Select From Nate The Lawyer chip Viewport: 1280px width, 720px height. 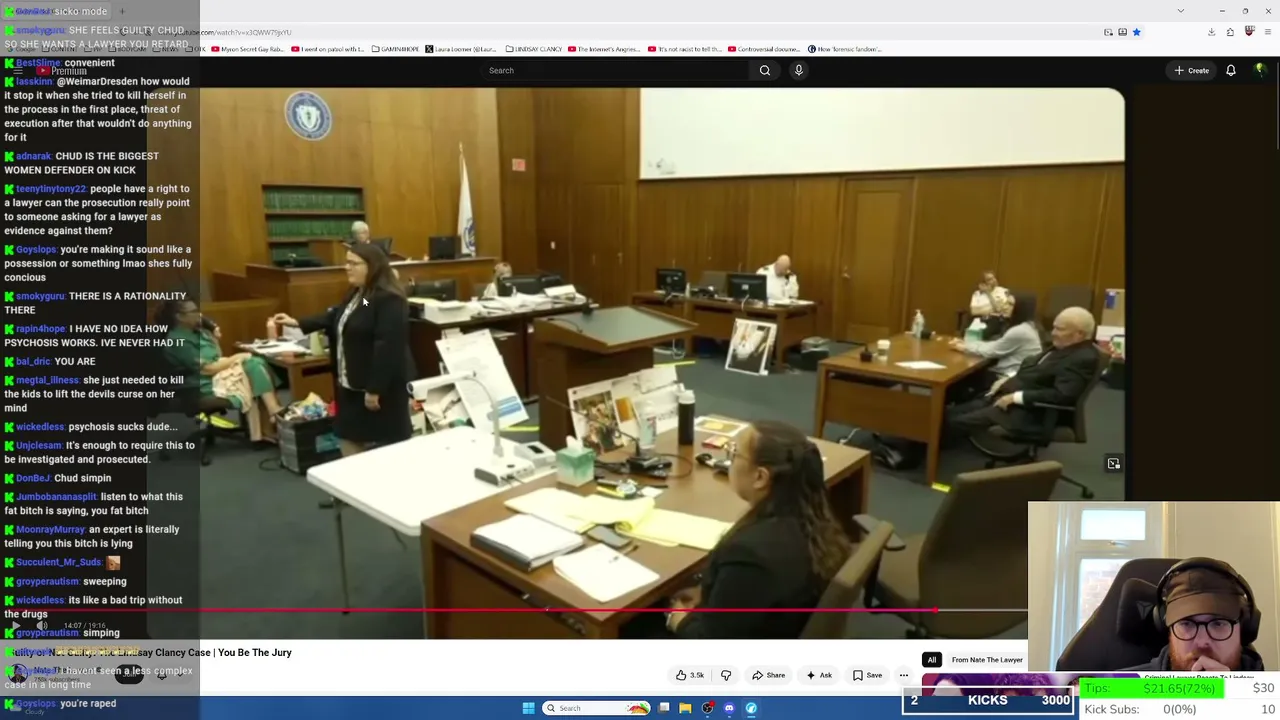[x=987, y=660]
